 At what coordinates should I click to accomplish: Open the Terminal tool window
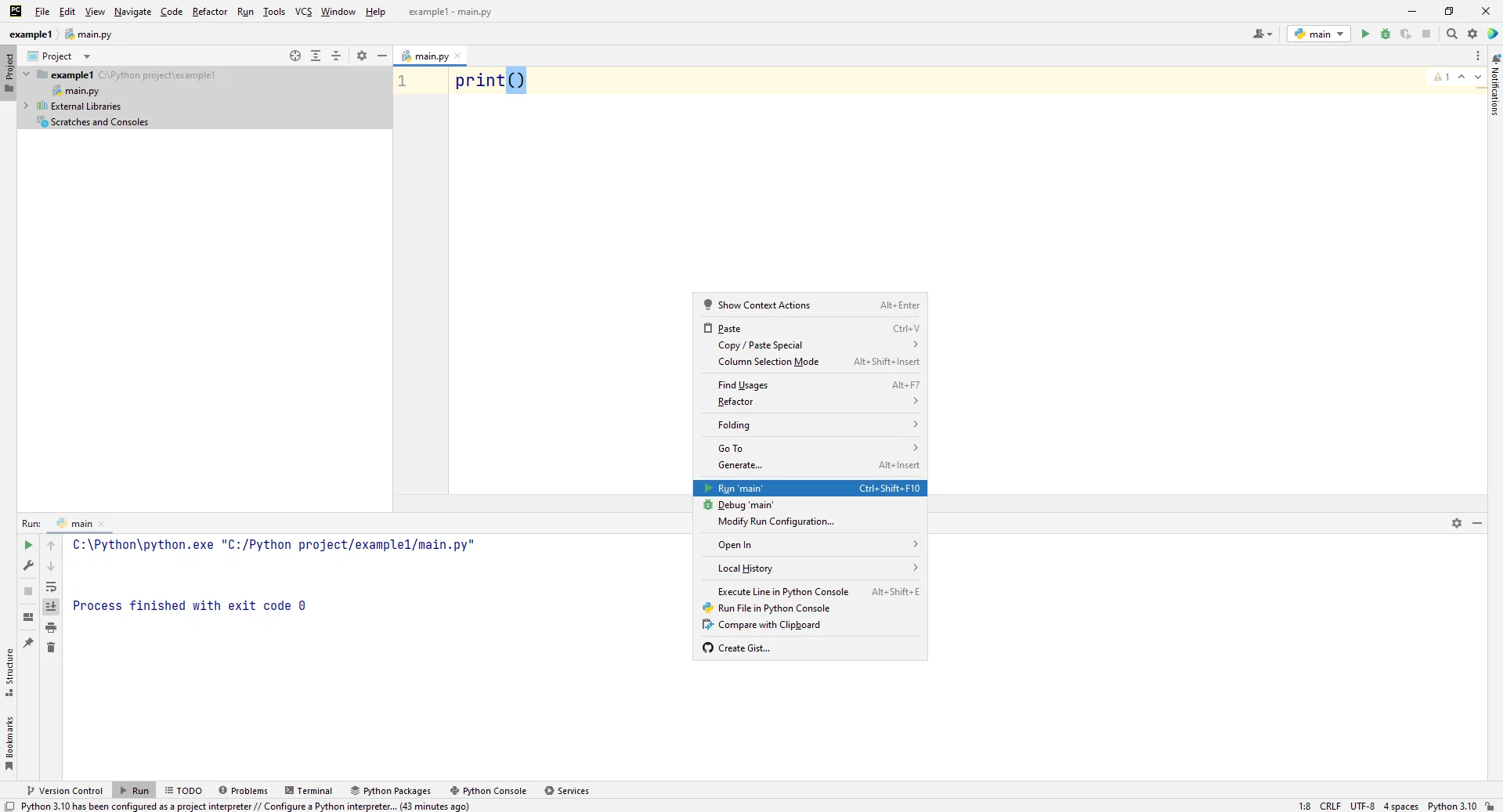click(x=309, y=791)
